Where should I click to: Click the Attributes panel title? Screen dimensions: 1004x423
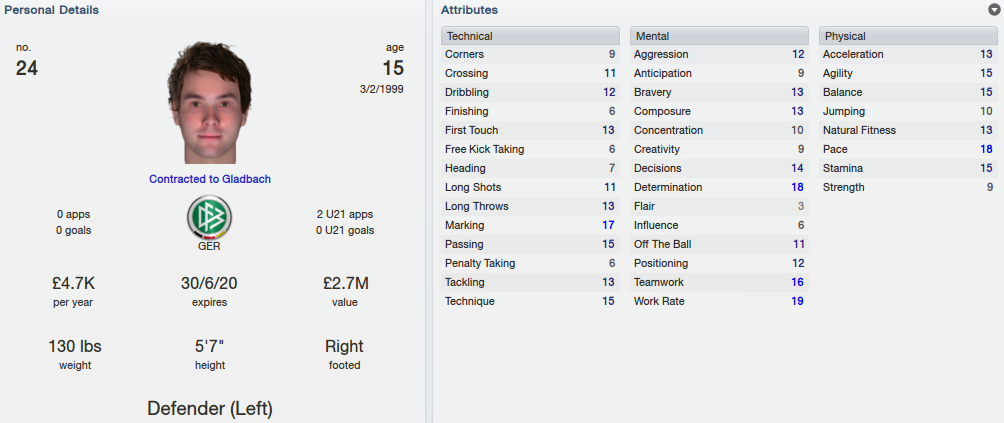(469, 10)
